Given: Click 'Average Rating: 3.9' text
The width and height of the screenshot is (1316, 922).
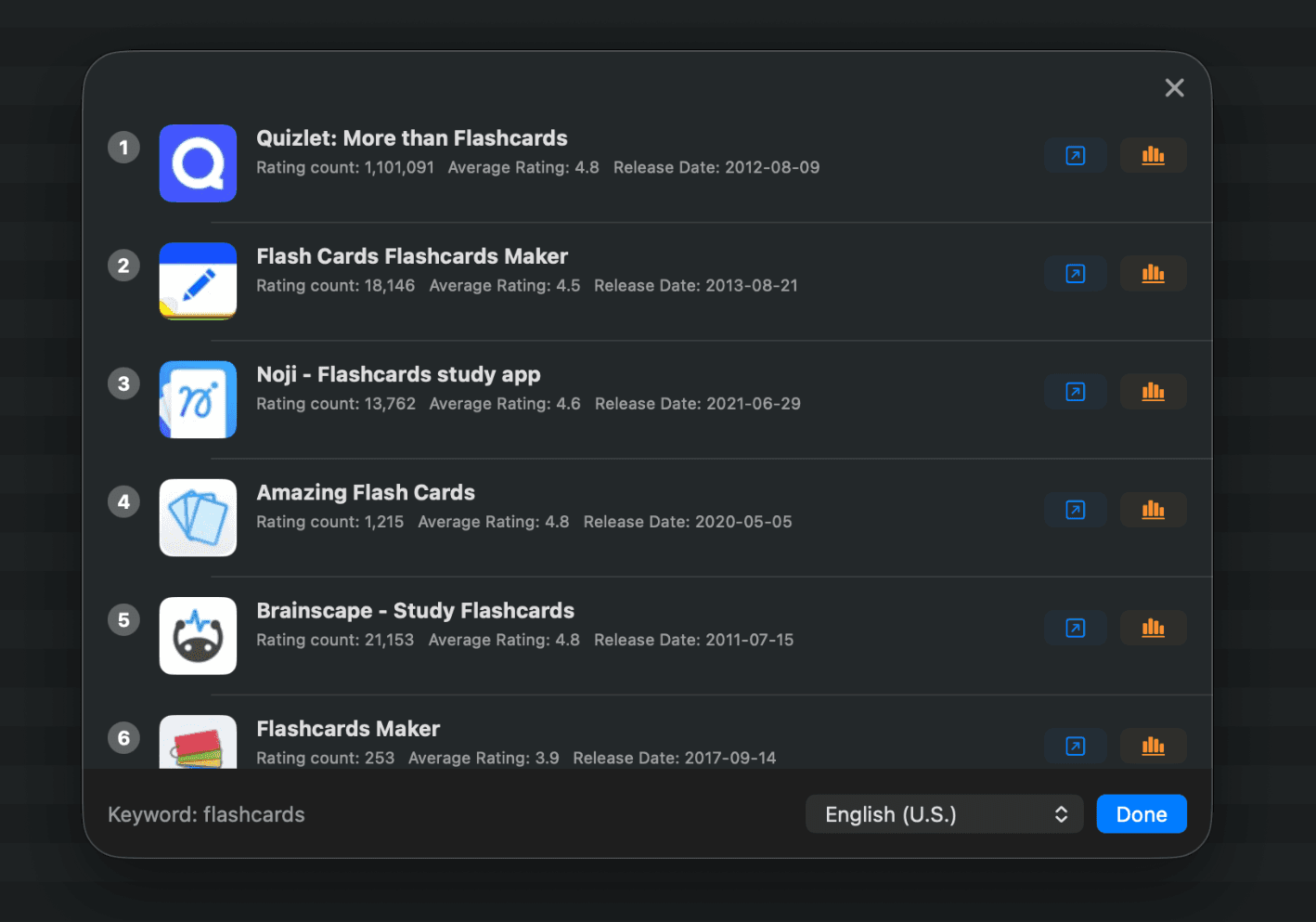Looking at the screenshot, I should point(484,758).
